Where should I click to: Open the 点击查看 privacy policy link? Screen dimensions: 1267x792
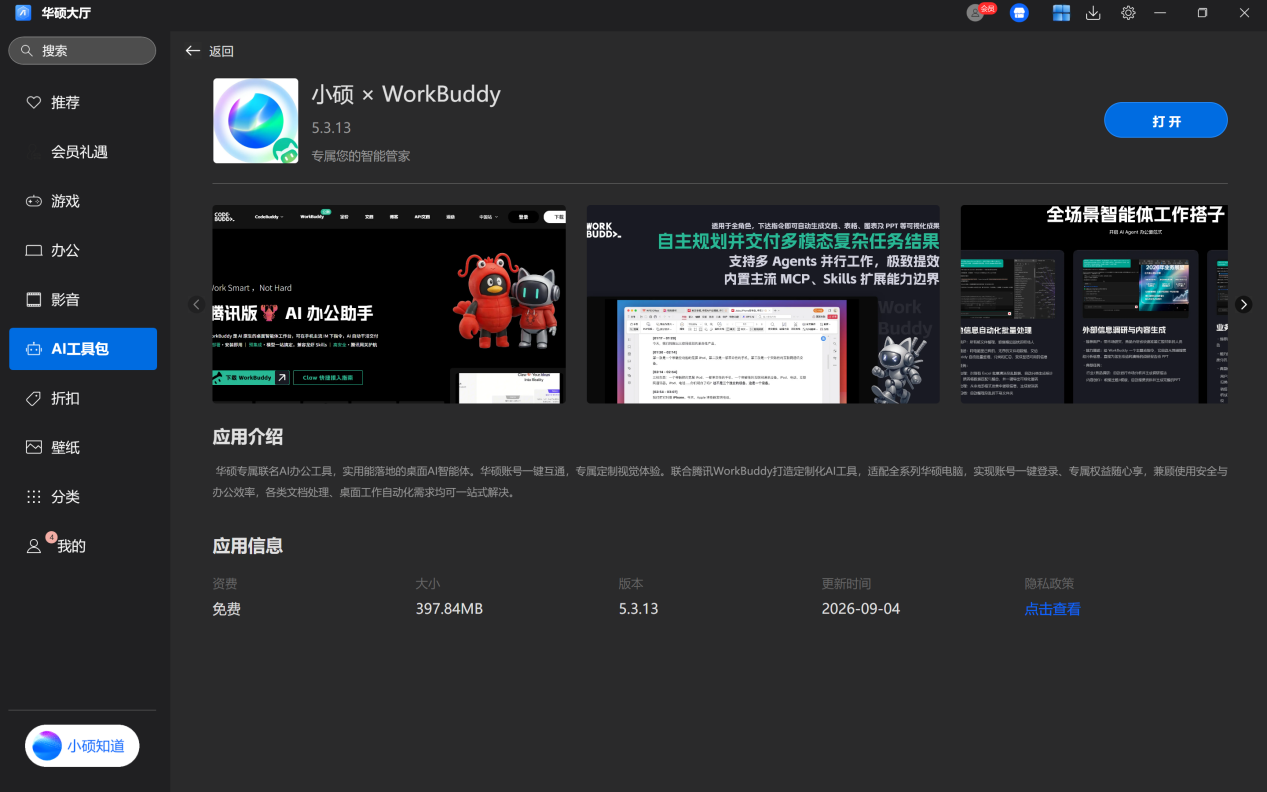click(1052, 609)
